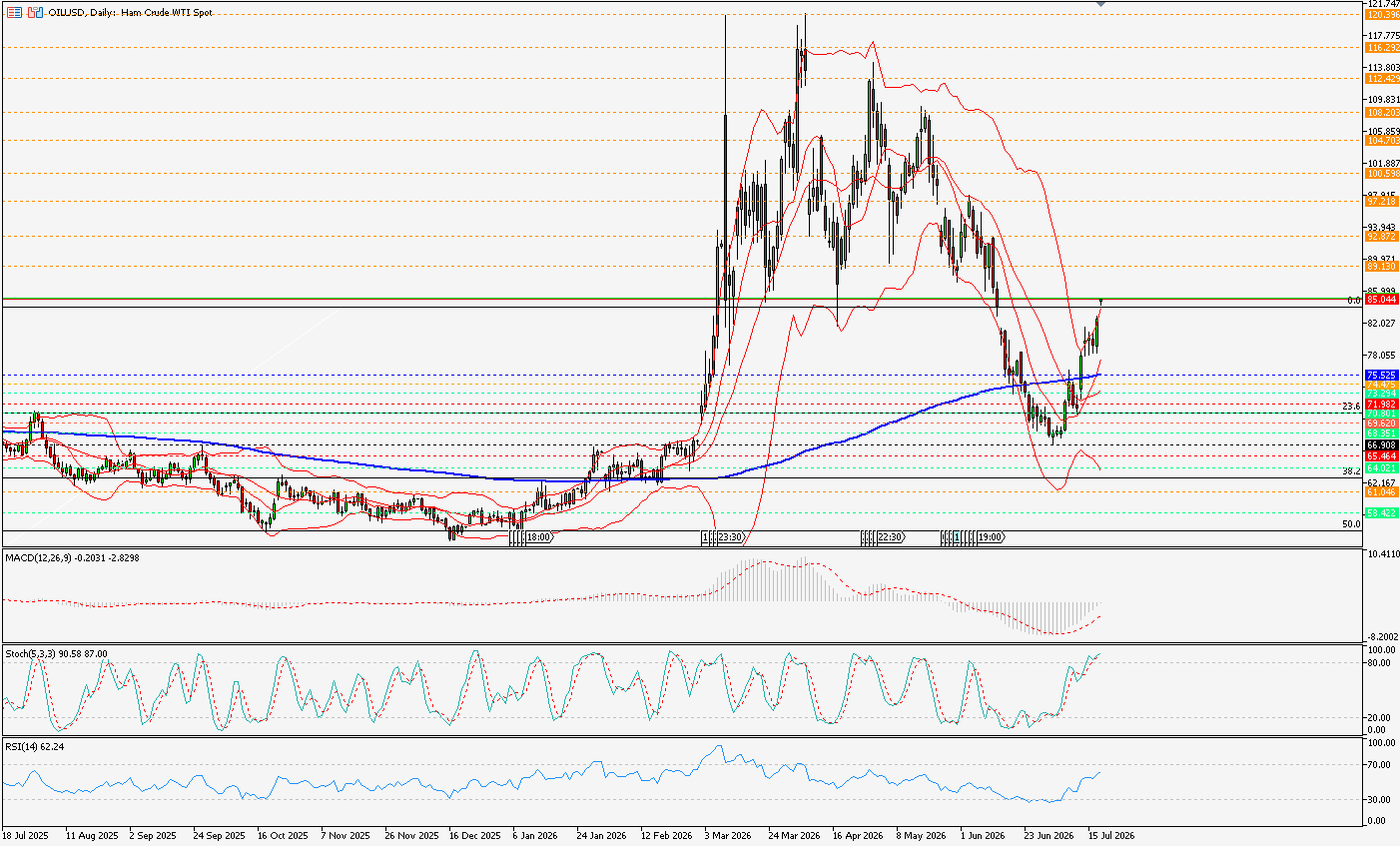1400x846 pixels.
Task: Click the RSI(14) 62.24 indicator label
Action: (x=33, y=745)
